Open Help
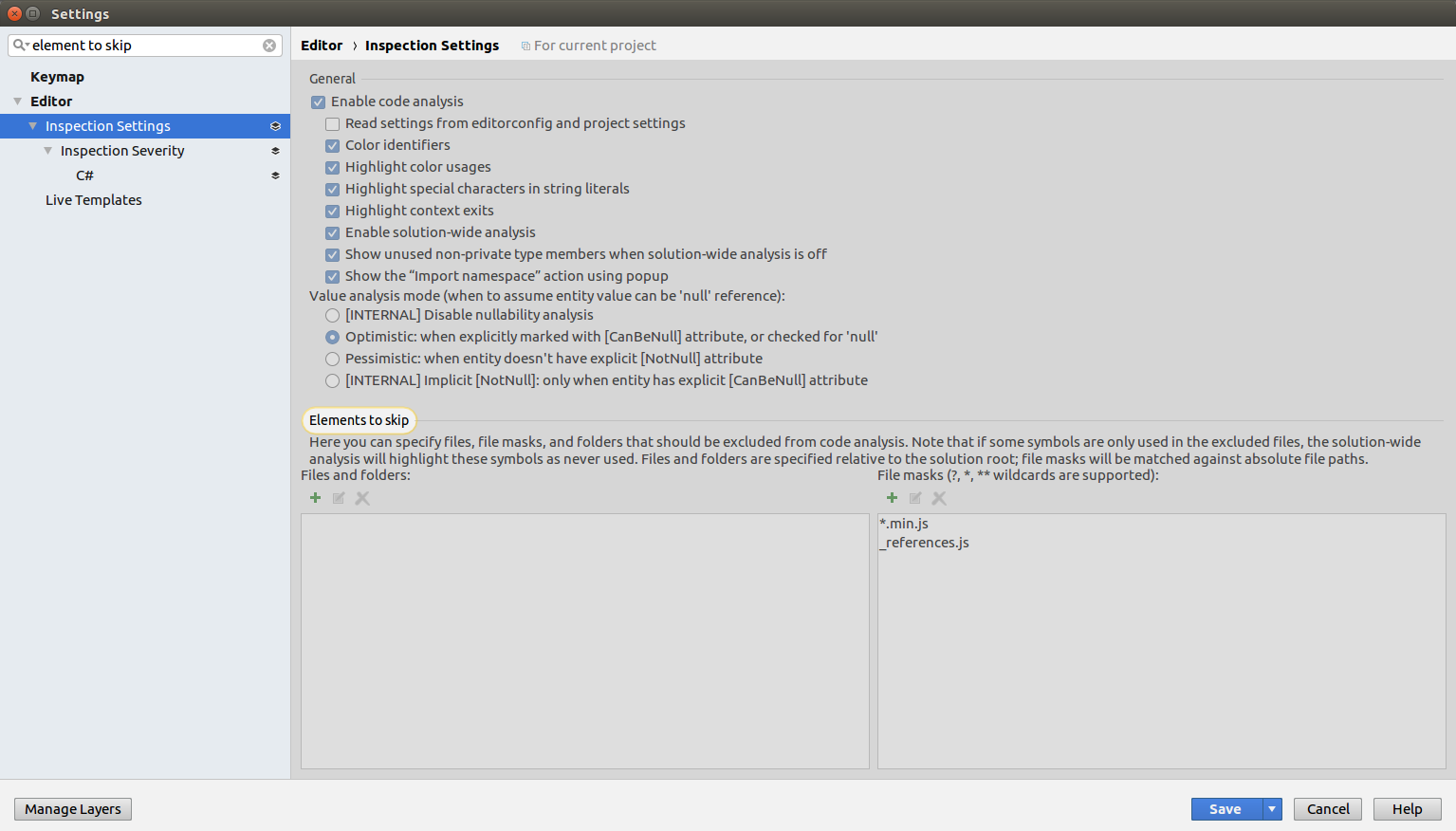 tap(1407, 808)
